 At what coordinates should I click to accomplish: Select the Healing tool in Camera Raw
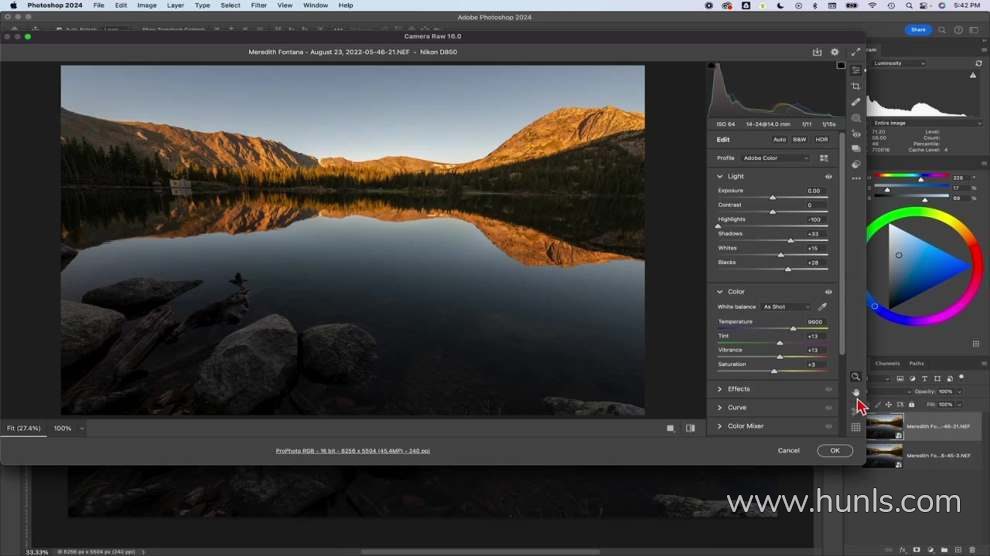[856, 102]
